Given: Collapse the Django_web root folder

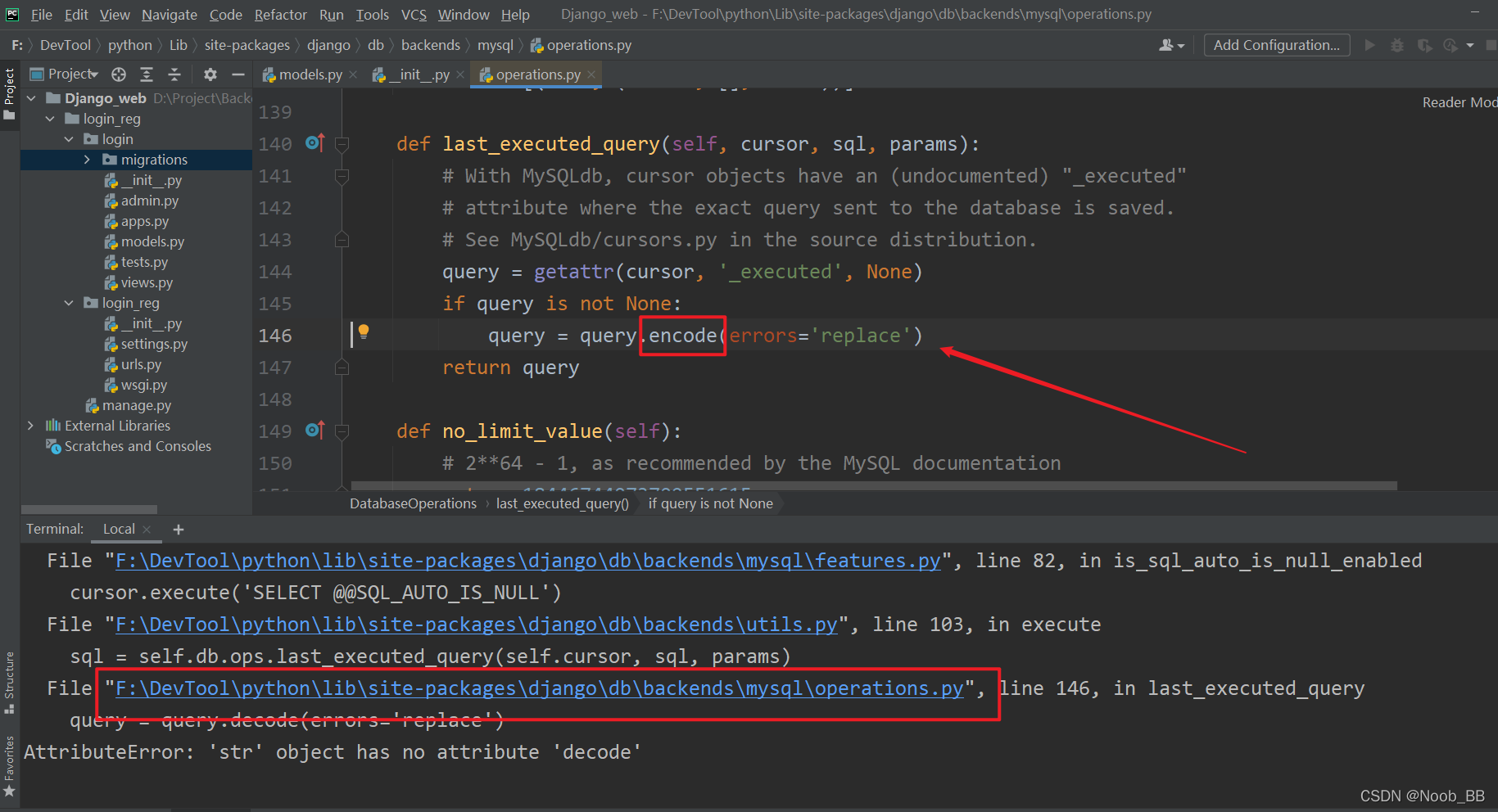Looking at the screenshot, I should (31, 98).
